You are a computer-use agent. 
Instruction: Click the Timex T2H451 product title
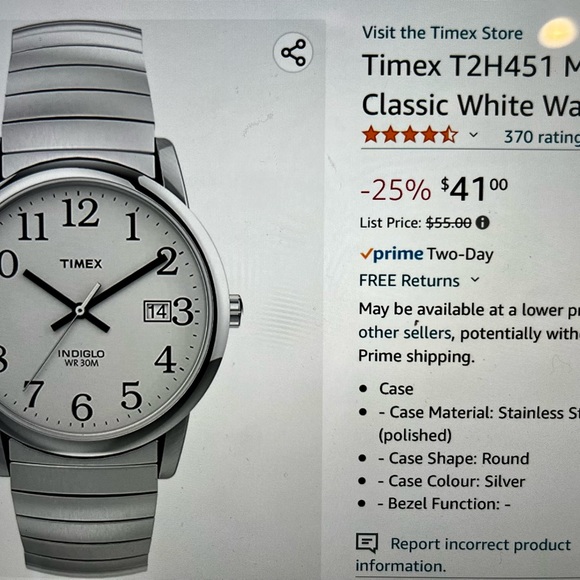[x=471, y=85]
